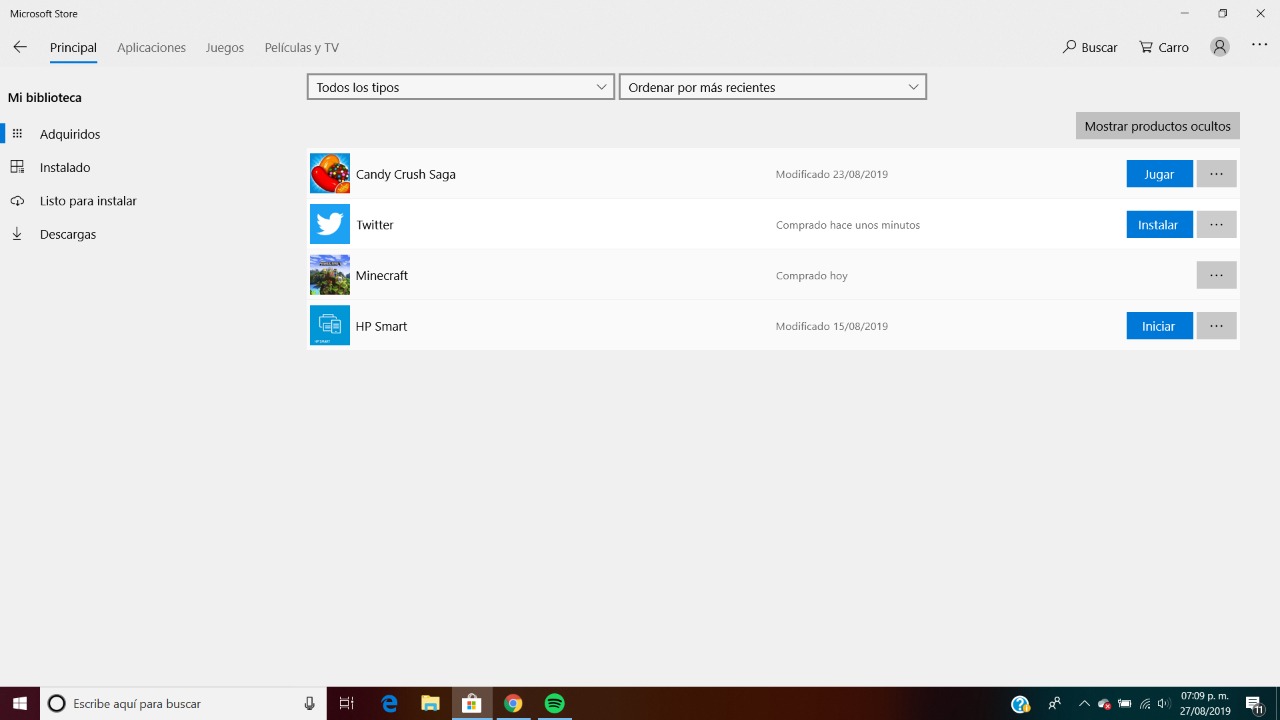The height and width of the screenshot is (720, 1280).
Task: Click 'Comprado hoy' text
Action: click(x=811, y=275)
